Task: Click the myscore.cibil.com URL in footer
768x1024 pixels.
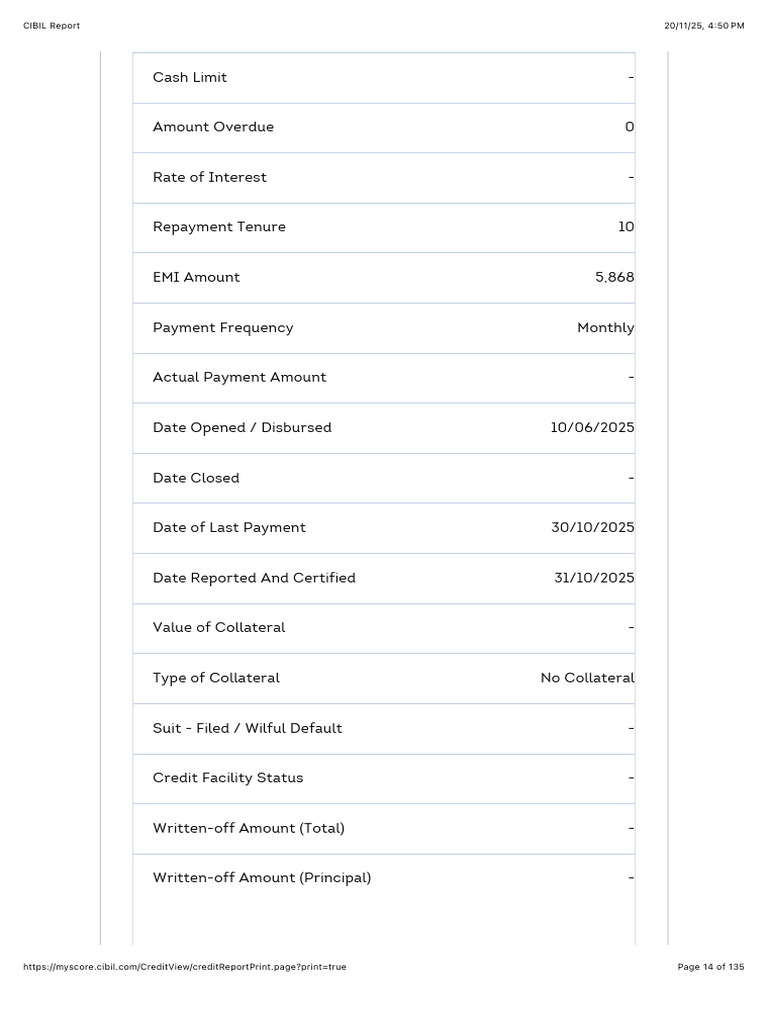Action: point(185,967)
